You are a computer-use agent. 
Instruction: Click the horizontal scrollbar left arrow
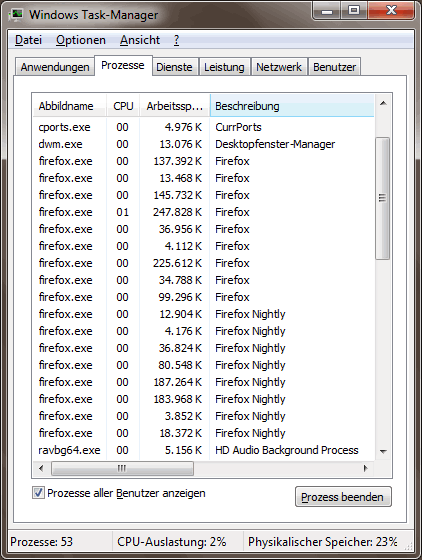[x=41, y=468]
